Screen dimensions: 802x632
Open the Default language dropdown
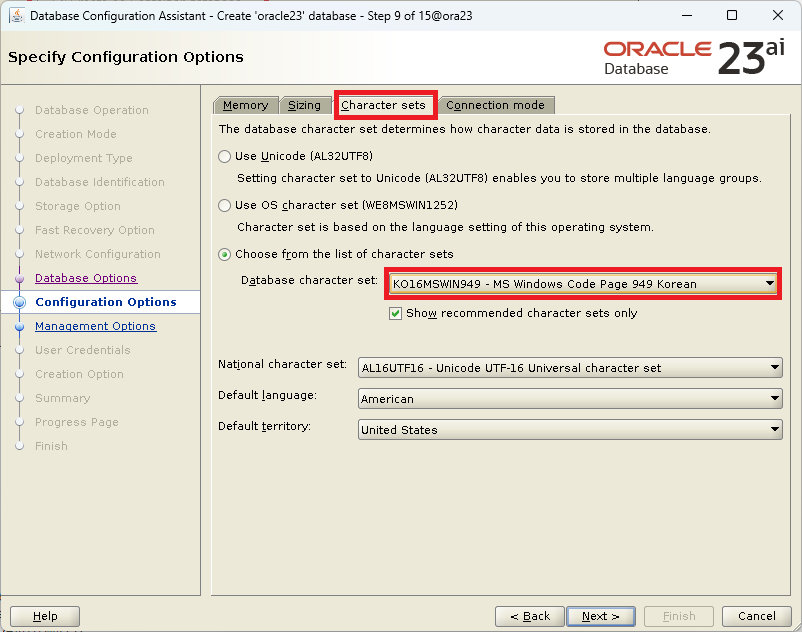pyautogui.click(x=570, y=399)
